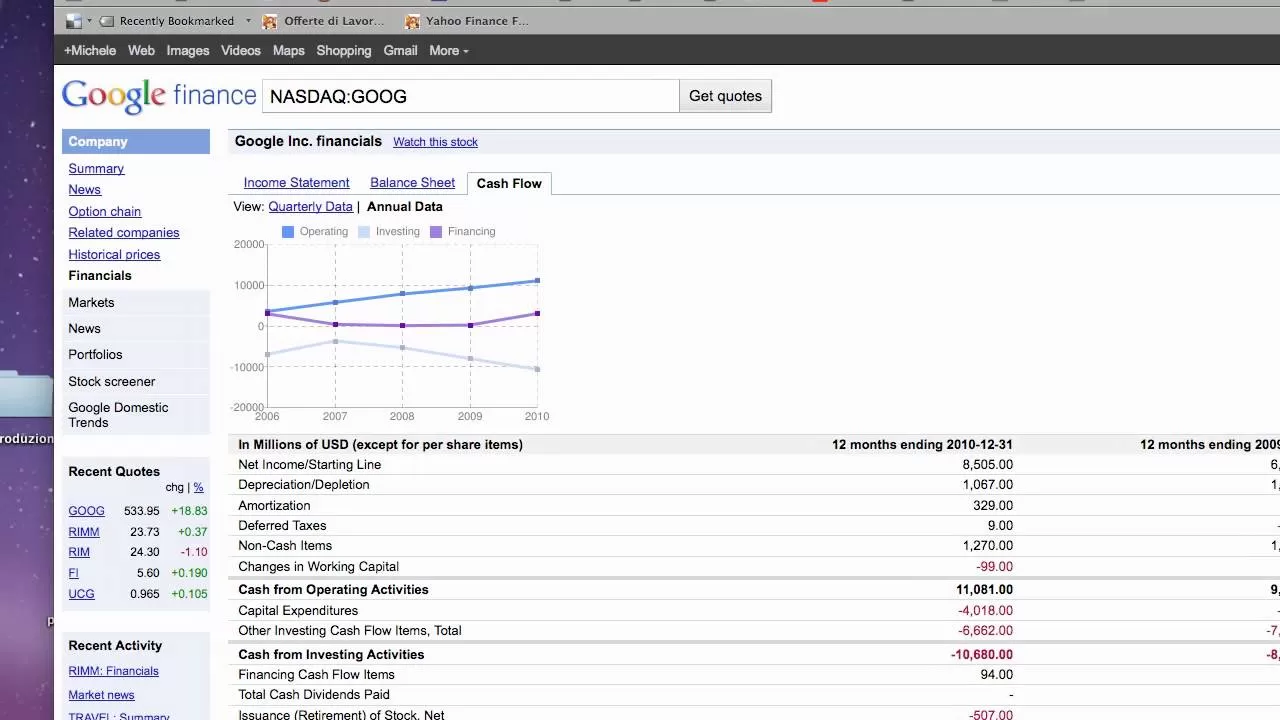Viewport: 1280px width, 720px height.
Task: Open UCG in Recent Quotes
Action: (x=81, y=594)
